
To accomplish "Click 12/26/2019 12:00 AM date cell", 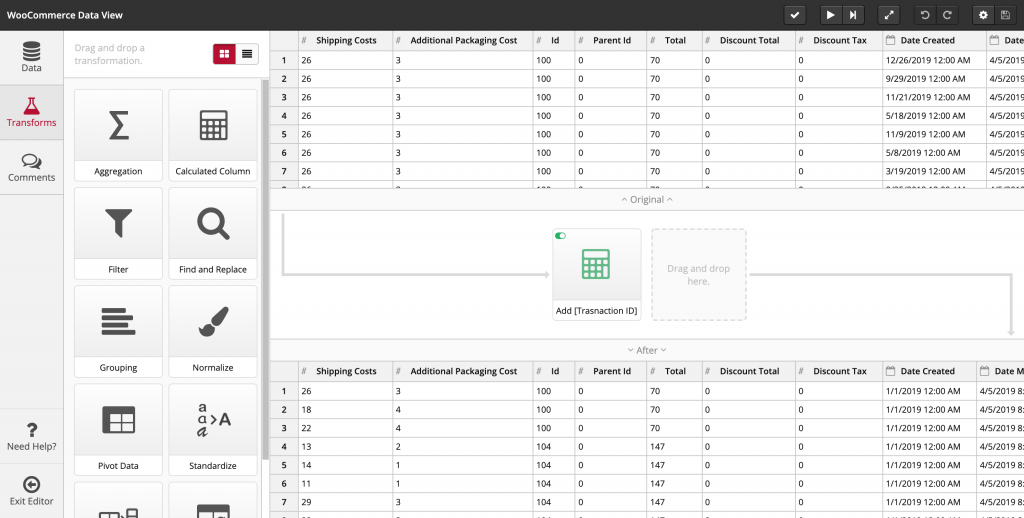I will (935, 60).
